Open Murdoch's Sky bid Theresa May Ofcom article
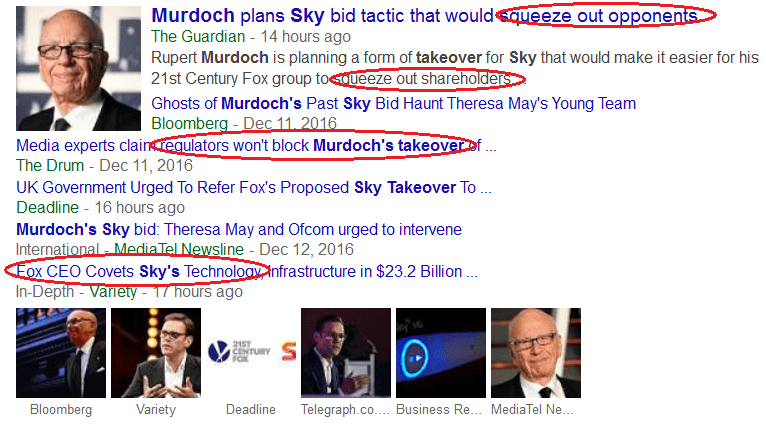 tap(239, 230)
